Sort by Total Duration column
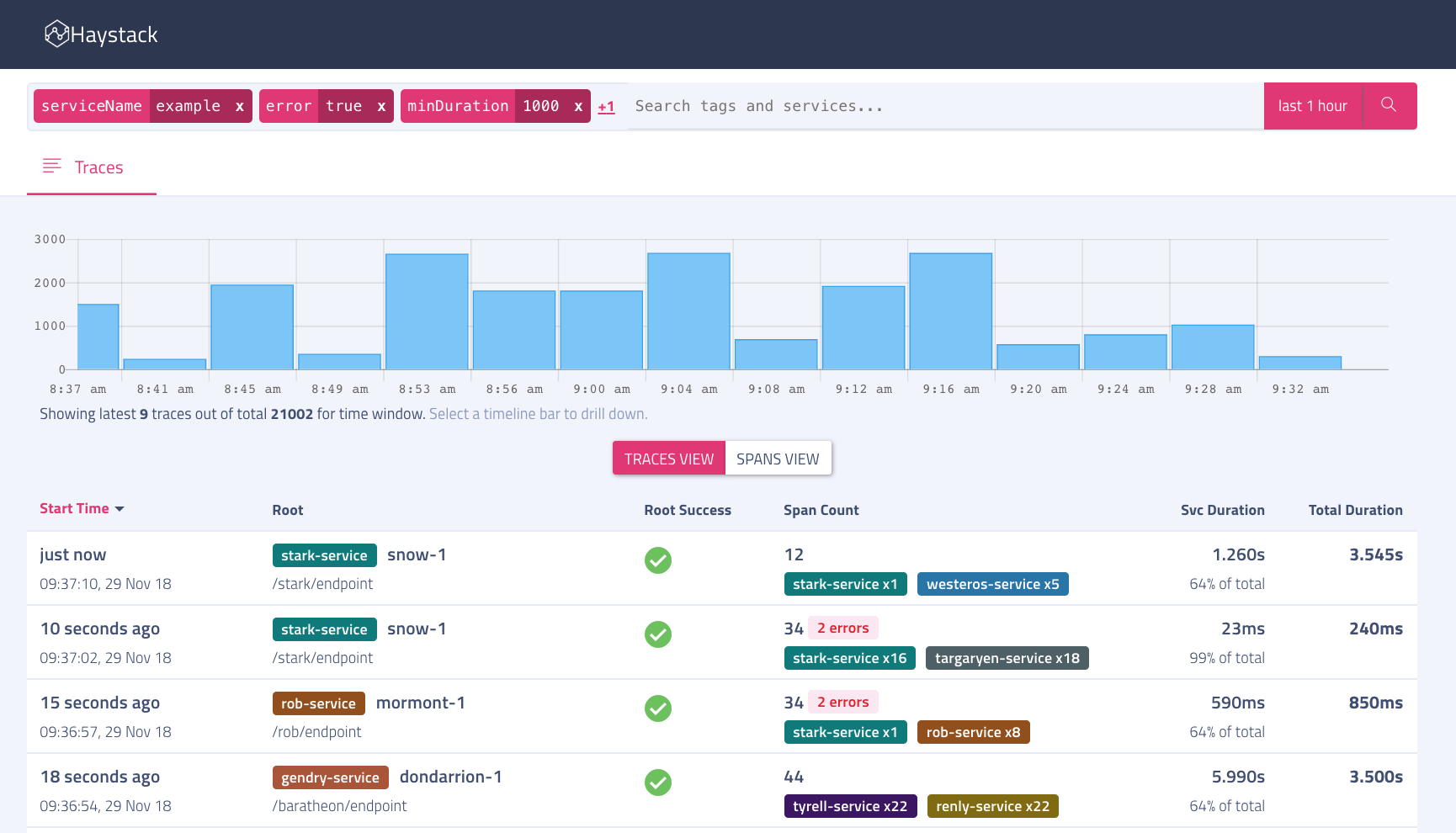 (1355, 510)
